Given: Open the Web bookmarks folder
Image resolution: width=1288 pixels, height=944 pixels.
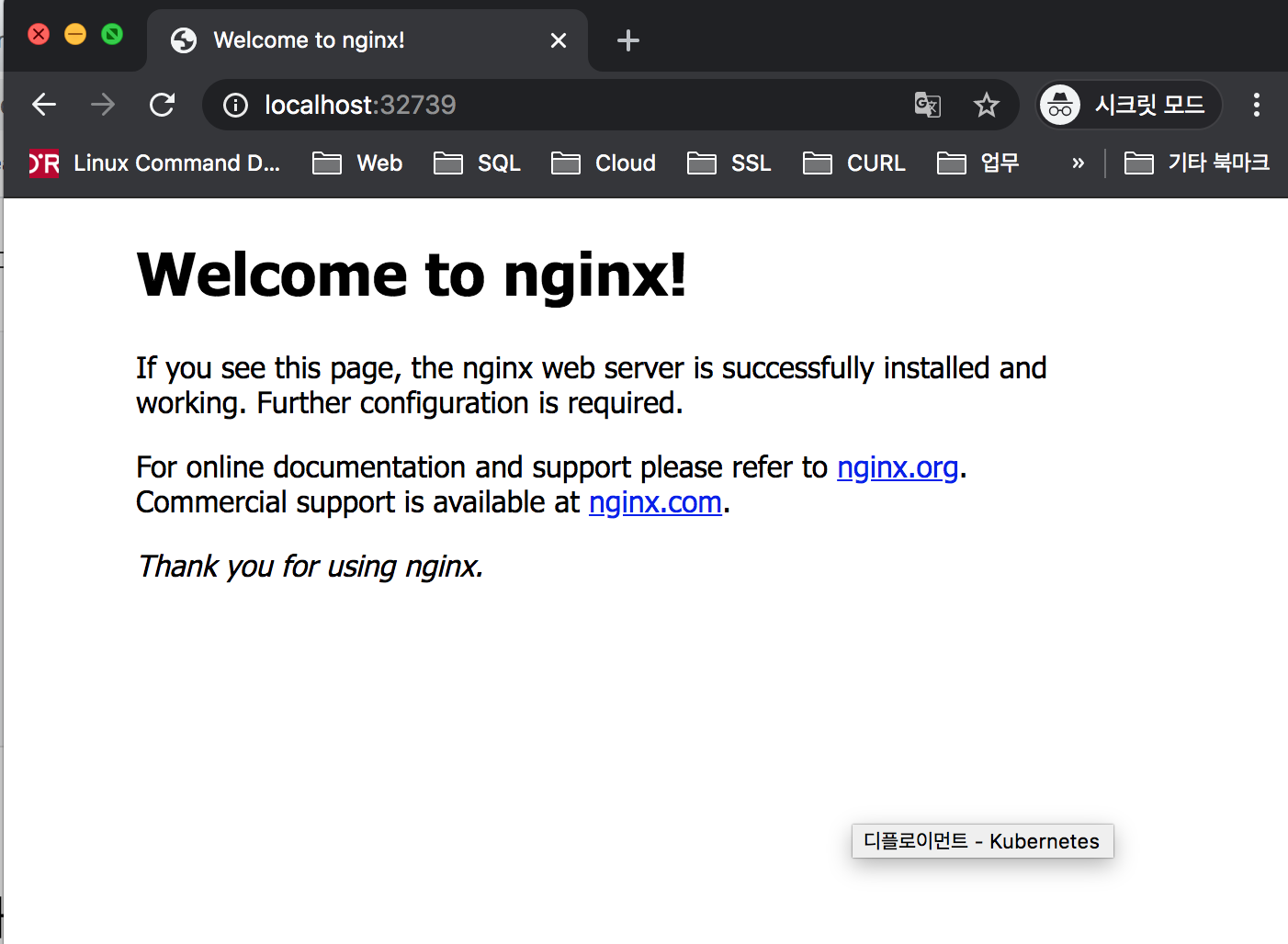Looking at the screenshot, I should tap(357, 163).
